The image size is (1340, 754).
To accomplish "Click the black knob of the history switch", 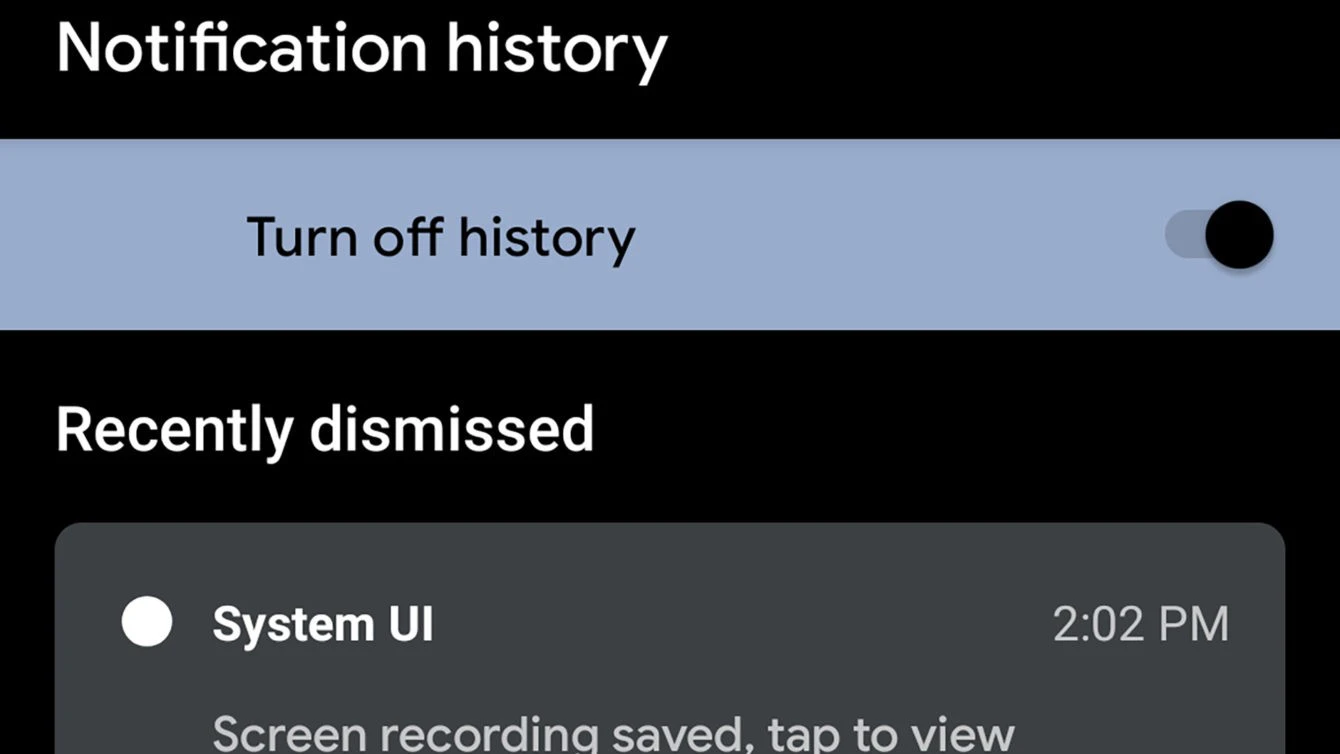I will tap(1239, 236).
